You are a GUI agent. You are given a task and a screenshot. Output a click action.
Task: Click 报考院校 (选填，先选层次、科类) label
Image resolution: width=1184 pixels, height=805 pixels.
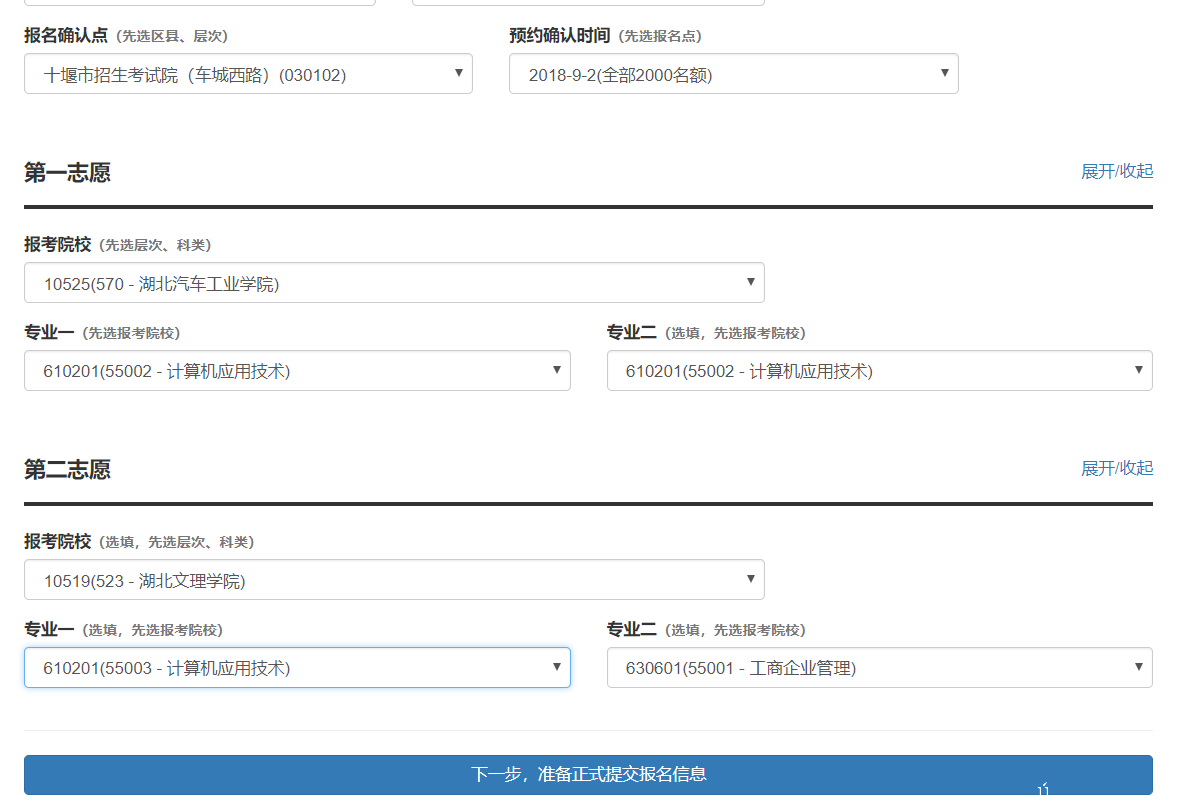pos(139,541)
